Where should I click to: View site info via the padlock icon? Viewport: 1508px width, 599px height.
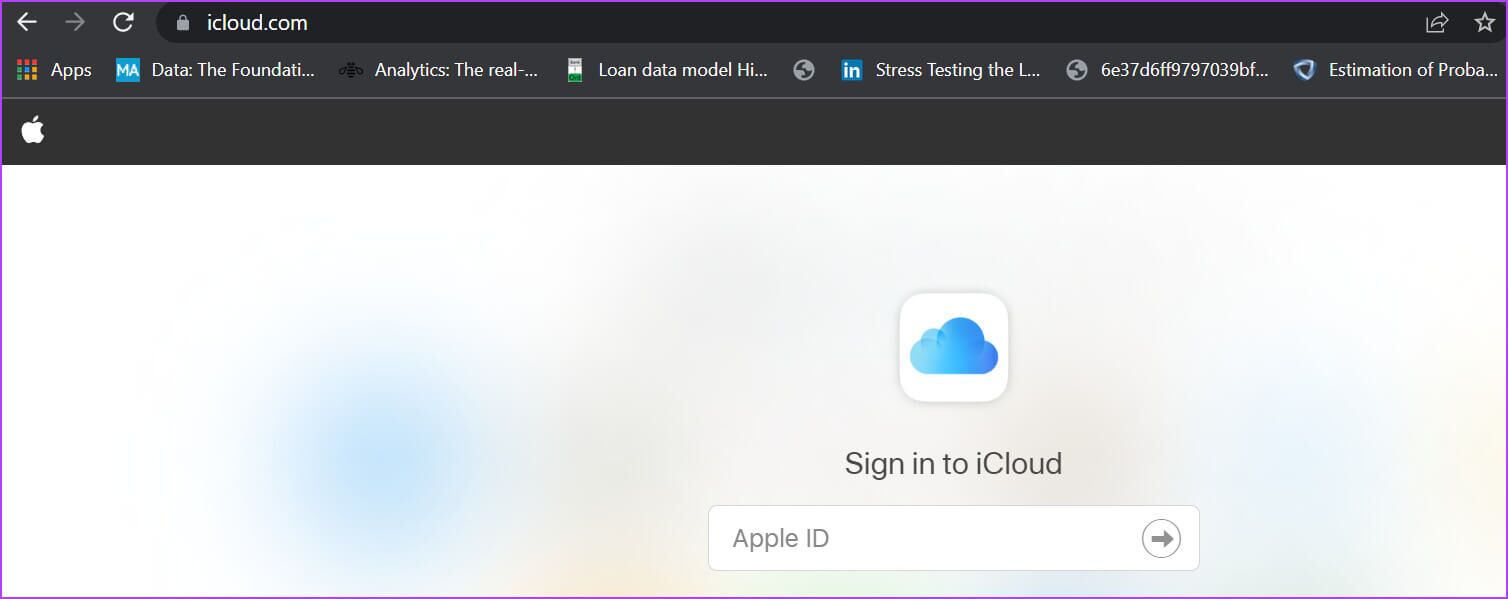(182, 23)
